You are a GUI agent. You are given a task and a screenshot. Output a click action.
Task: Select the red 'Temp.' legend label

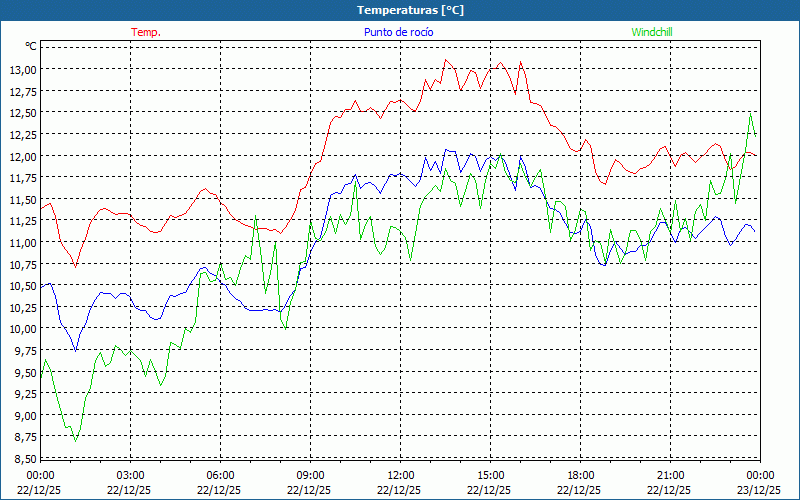(x=146, y=32)
